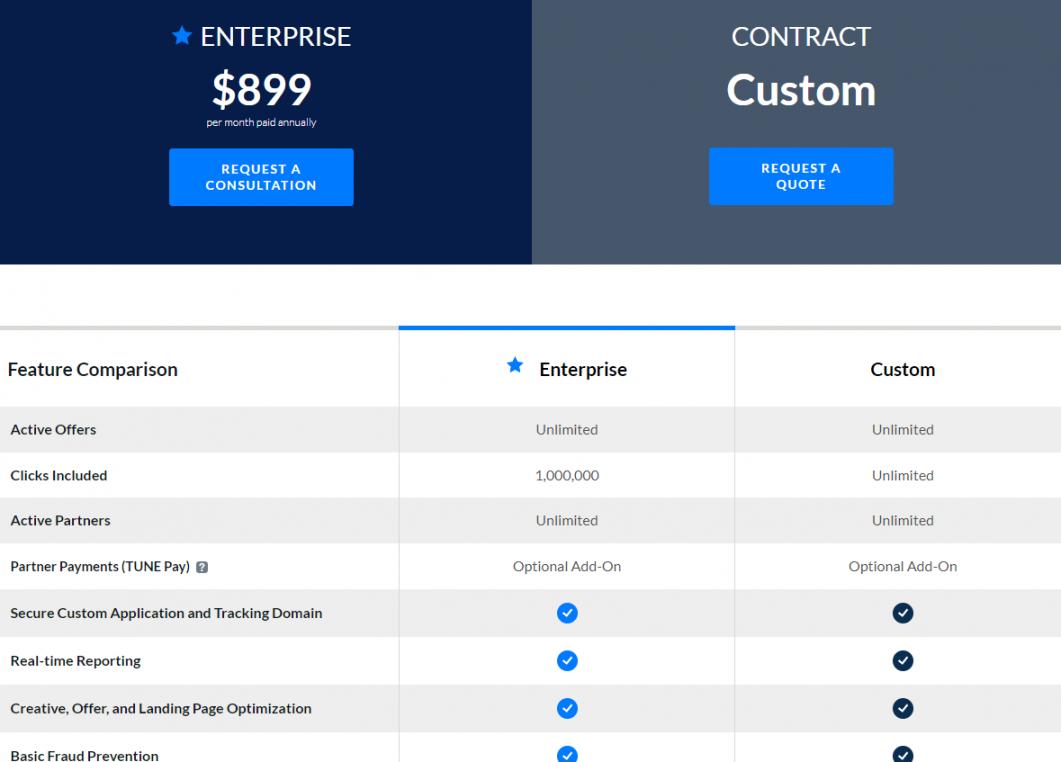
Task: Click the blue star next to Enterprise column
Action: pyautogui.click(x=515, y=366)
